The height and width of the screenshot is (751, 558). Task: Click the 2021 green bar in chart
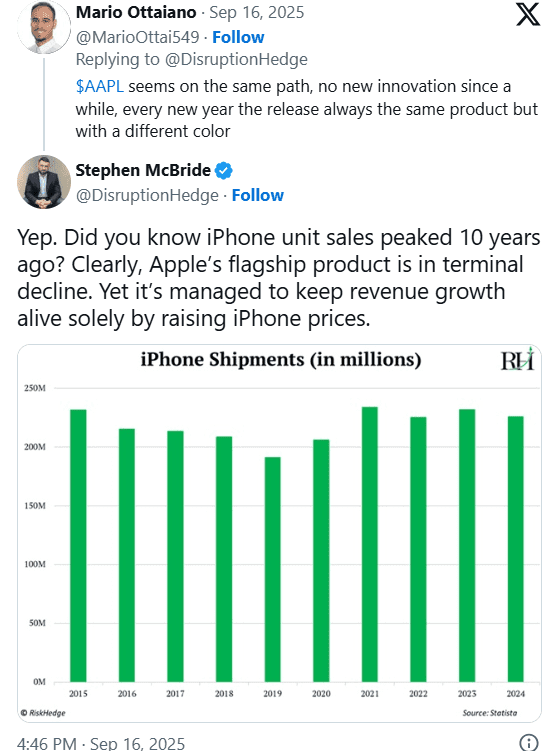[370, 544]
